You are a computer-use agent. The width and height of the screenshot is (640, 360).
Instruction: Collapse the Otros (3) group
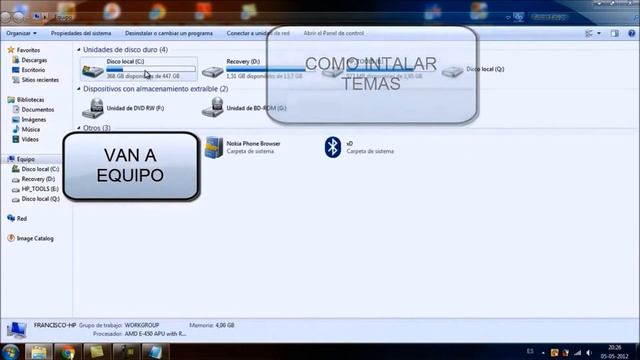(79, 128)
